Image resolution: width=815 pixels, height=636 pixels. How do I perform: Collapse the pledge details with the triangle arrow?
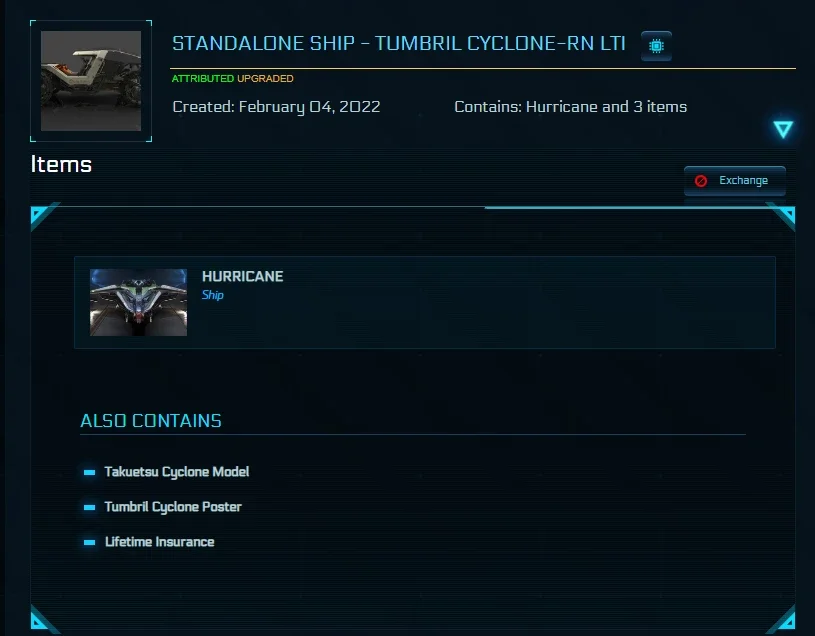coord(783,129)
